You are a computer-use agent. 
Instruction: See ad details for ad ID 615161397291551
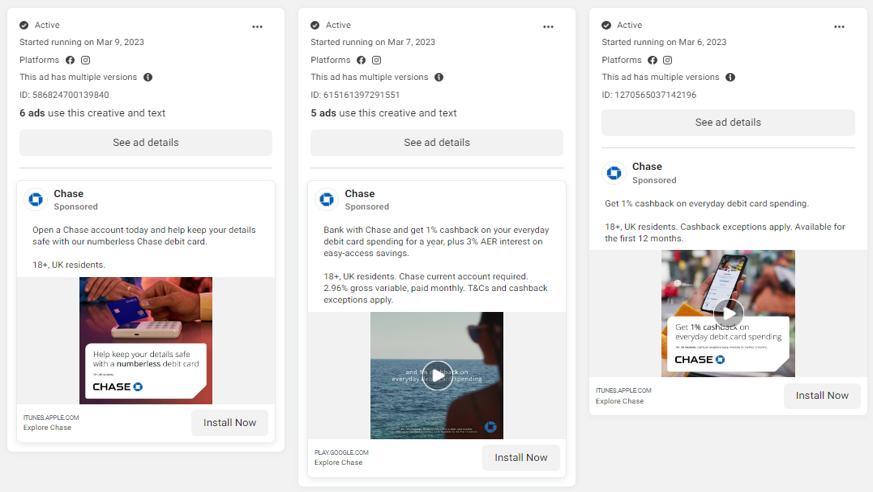pyautogui.click(x=437, y=142)
